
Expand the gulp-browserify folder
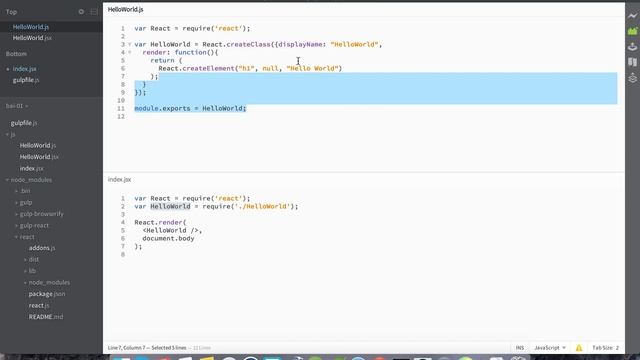(x=16, y=214)
